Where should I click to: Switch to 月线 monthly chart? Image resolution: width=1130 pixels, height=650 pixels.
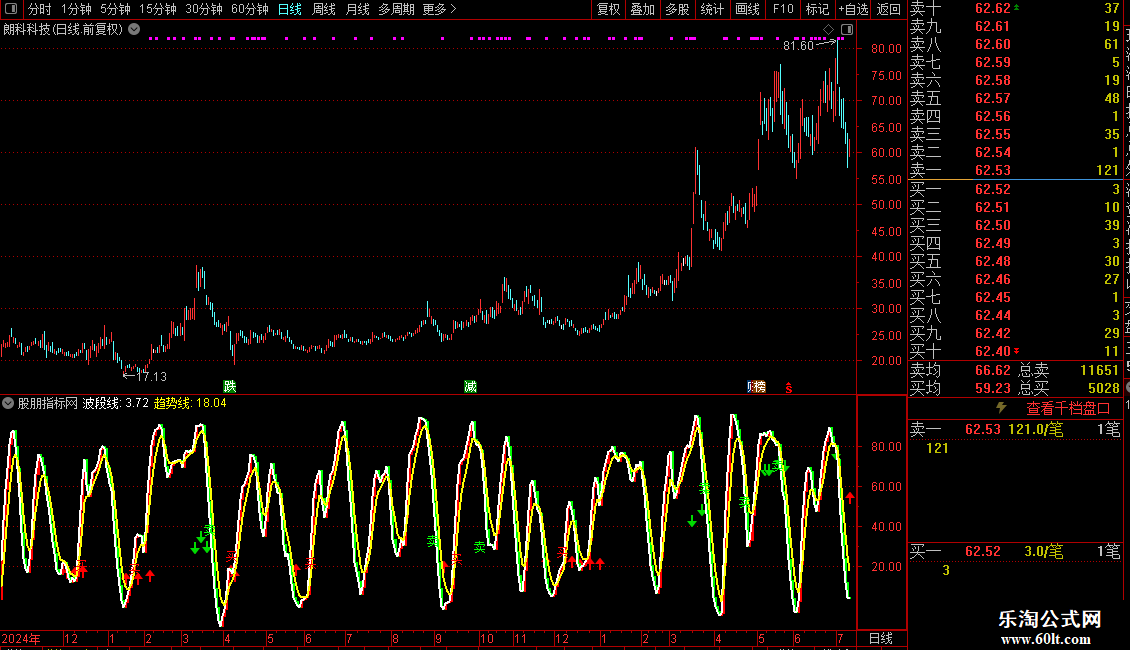tap(357, 9)
